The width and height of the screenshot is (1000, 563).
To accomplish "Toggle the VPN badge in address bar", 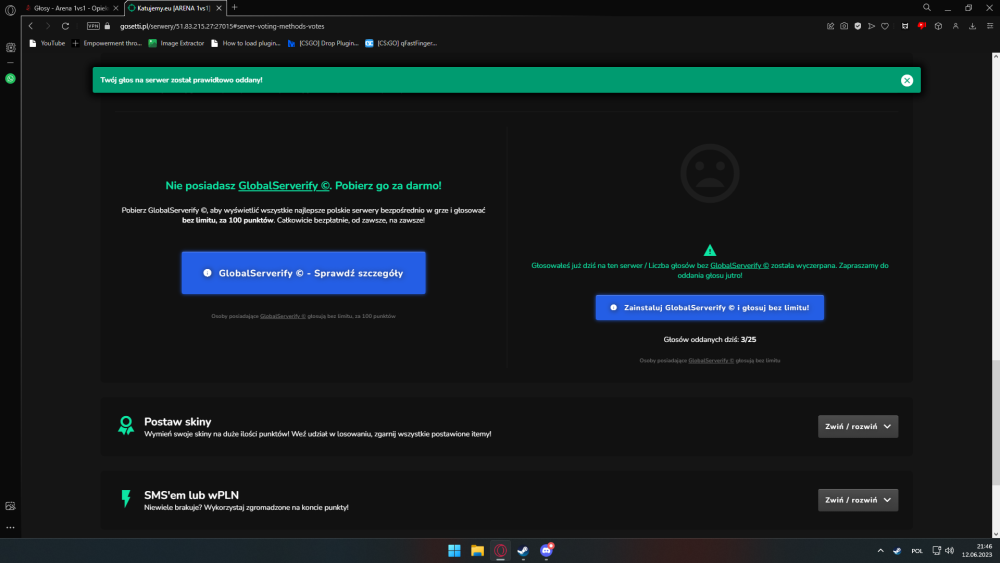I will click(x=93, y=26).
